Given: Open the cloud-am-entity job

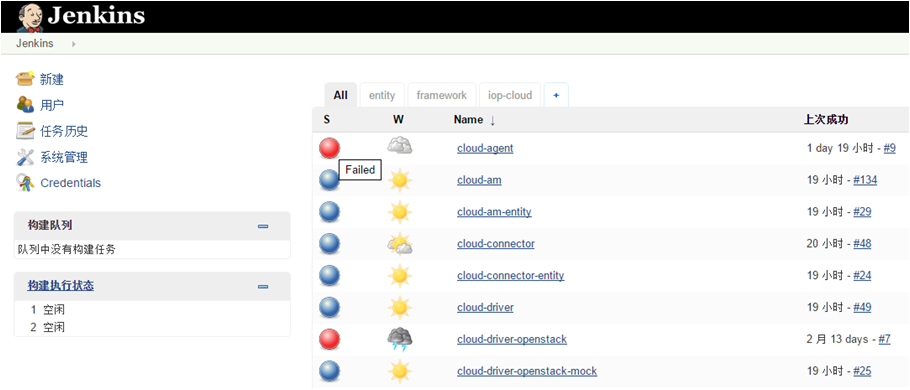Looking at the screenshot, I should tap(494, 212).
